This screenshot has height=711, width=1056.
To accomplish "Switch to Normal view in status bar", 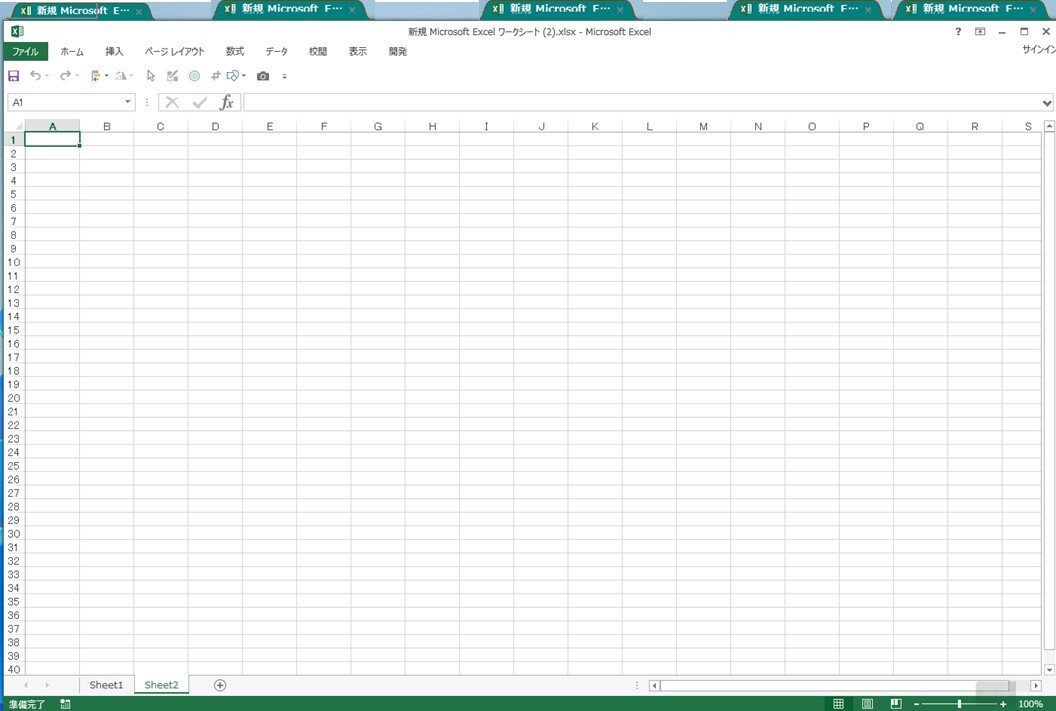I will [839, 704].
